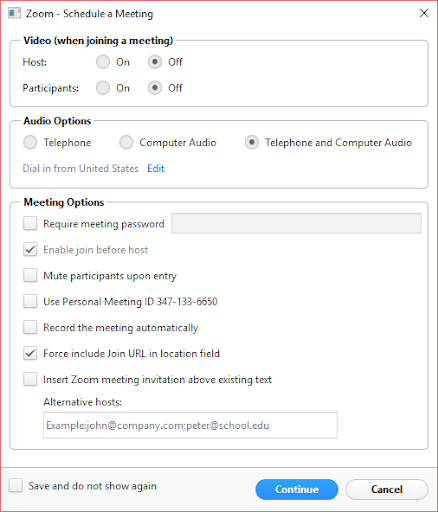This screenshot has height=512, width=438.
Task: Check Mute participants upon entry
Action: pyautogui.click(x=30, y=275)
